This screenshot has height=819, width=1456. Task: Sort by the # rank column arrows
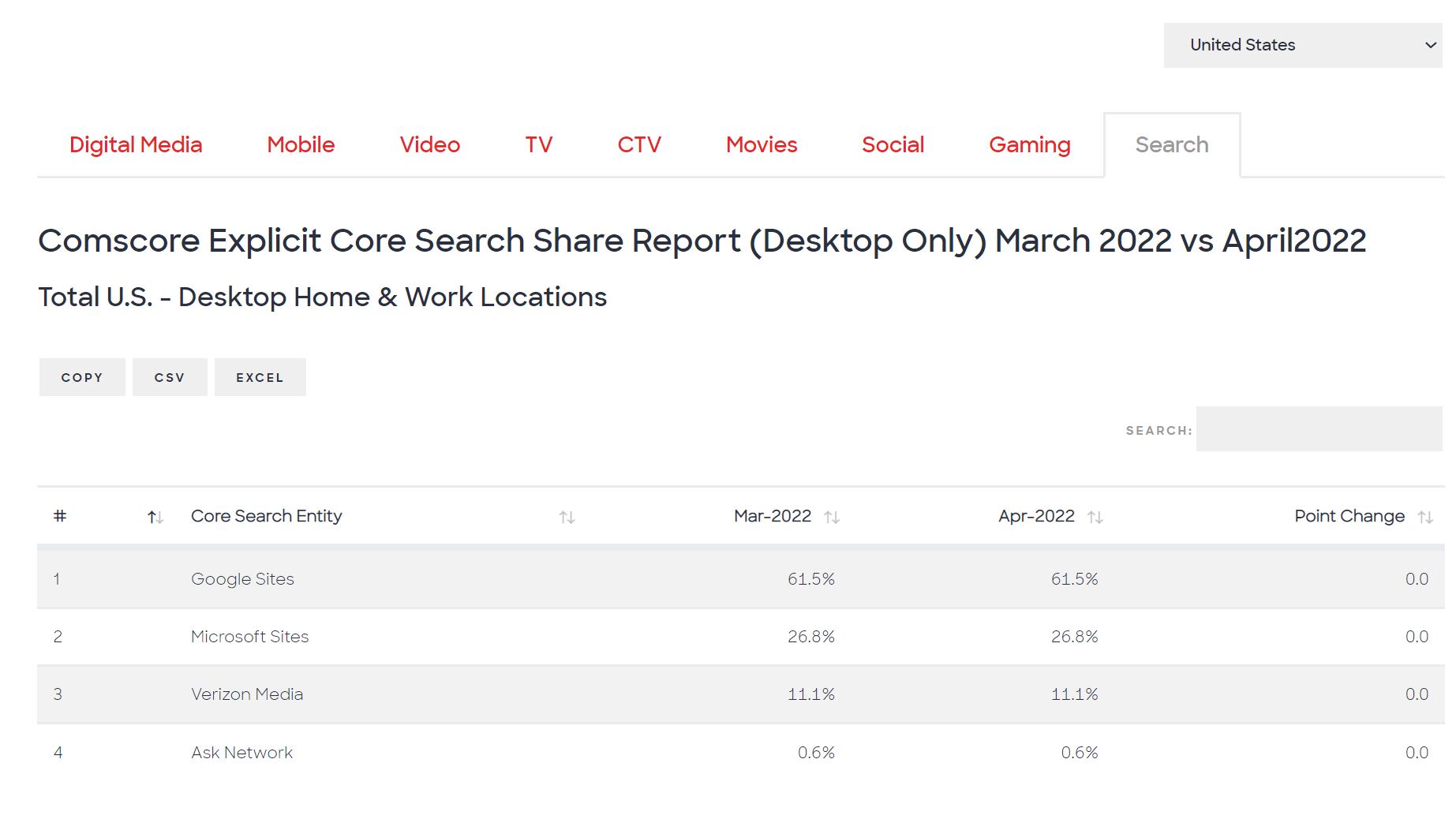click(155, 518)
